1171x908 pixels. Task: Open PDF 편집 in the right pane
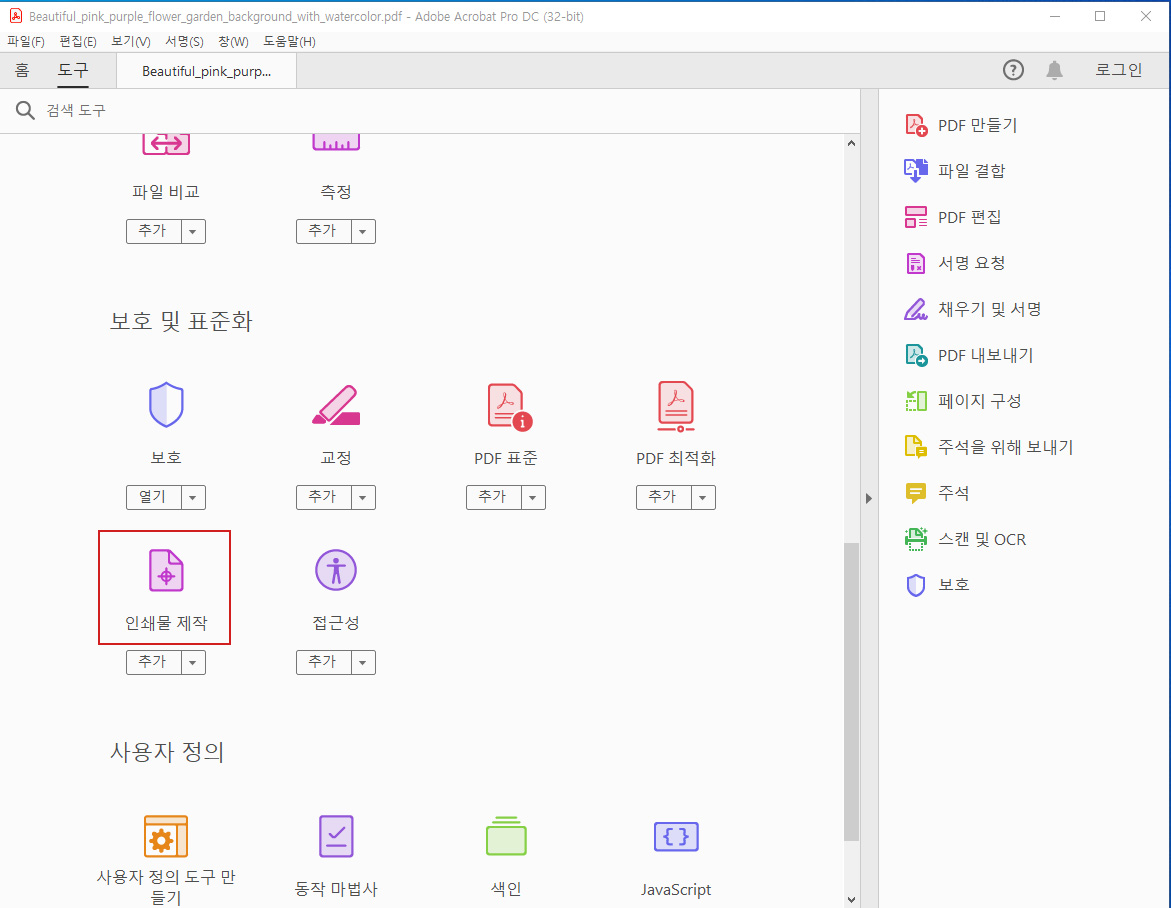[953, 217]
